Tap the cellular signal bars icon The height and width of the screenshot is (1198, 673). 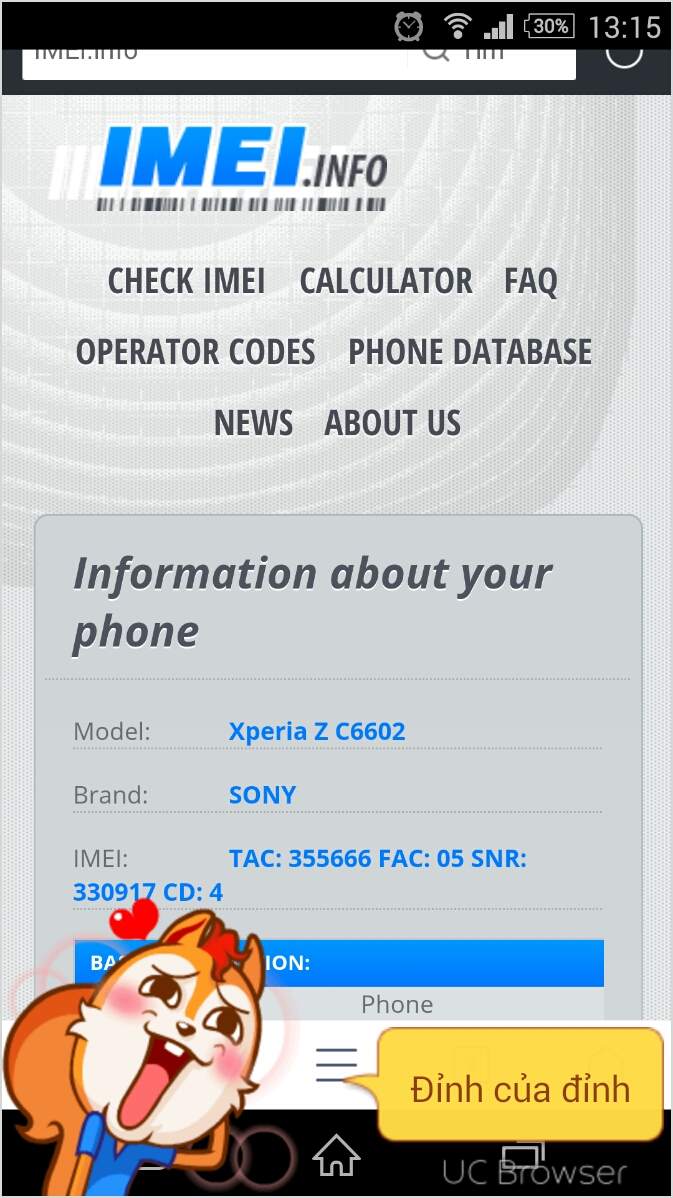click(498, 27)
